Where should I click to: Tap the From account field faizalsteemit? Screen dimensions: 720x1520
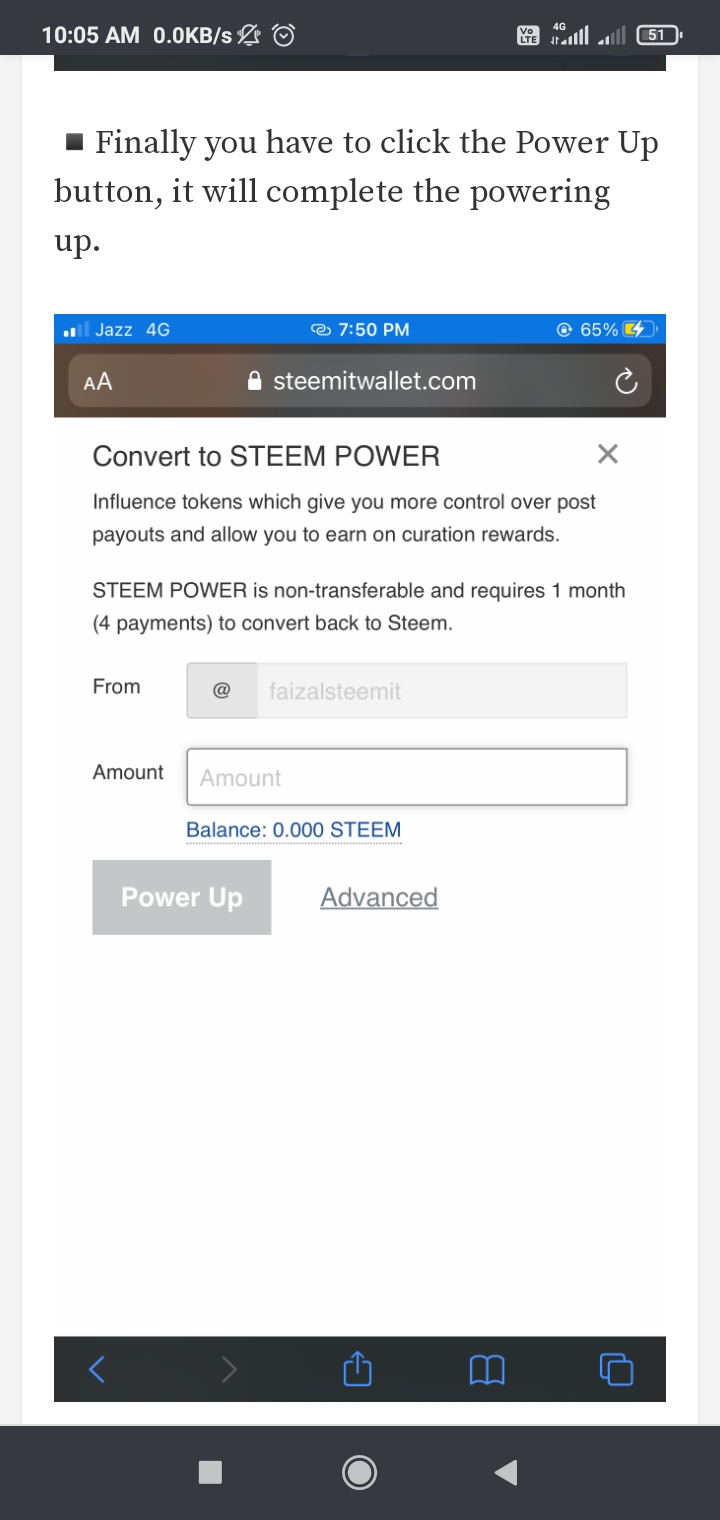[442, 691]
